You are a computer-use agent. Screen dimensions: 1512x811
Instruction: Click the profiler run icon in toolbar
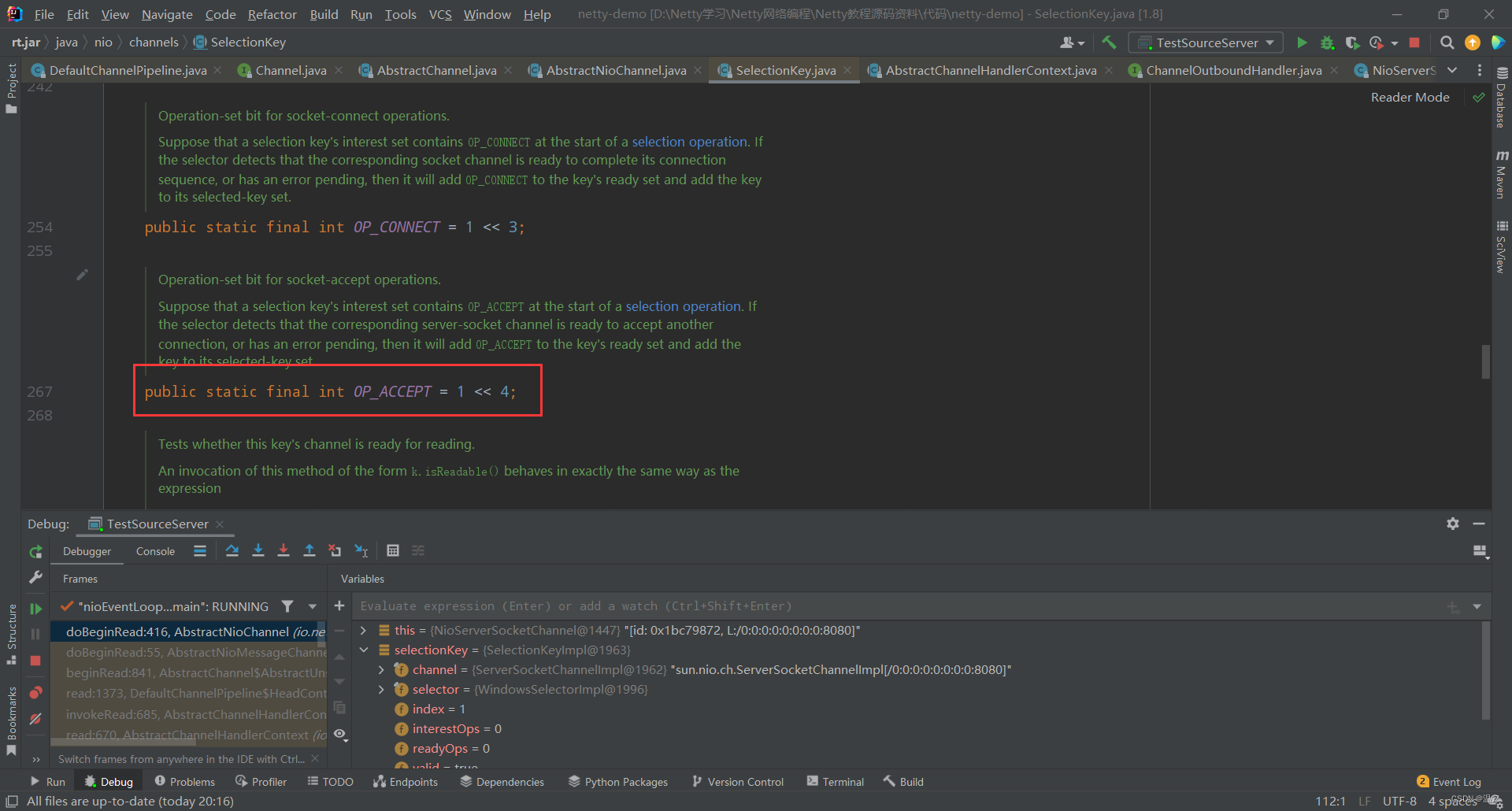(1377, 43)
